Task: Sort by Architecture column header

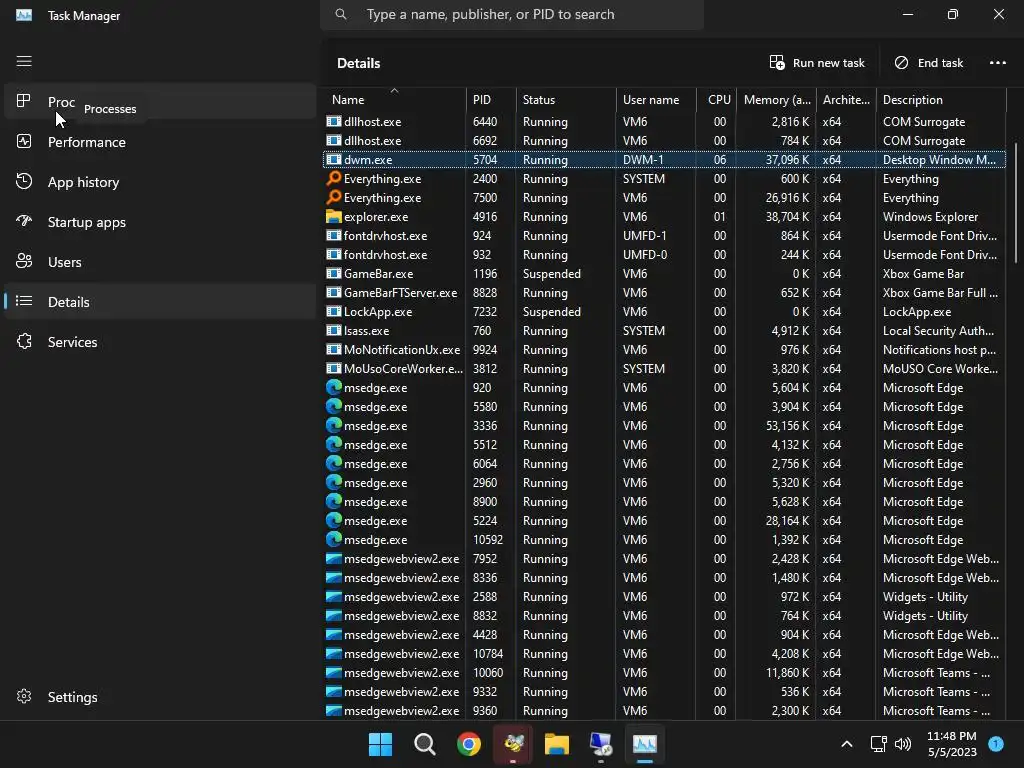Action: pos(846,99)
